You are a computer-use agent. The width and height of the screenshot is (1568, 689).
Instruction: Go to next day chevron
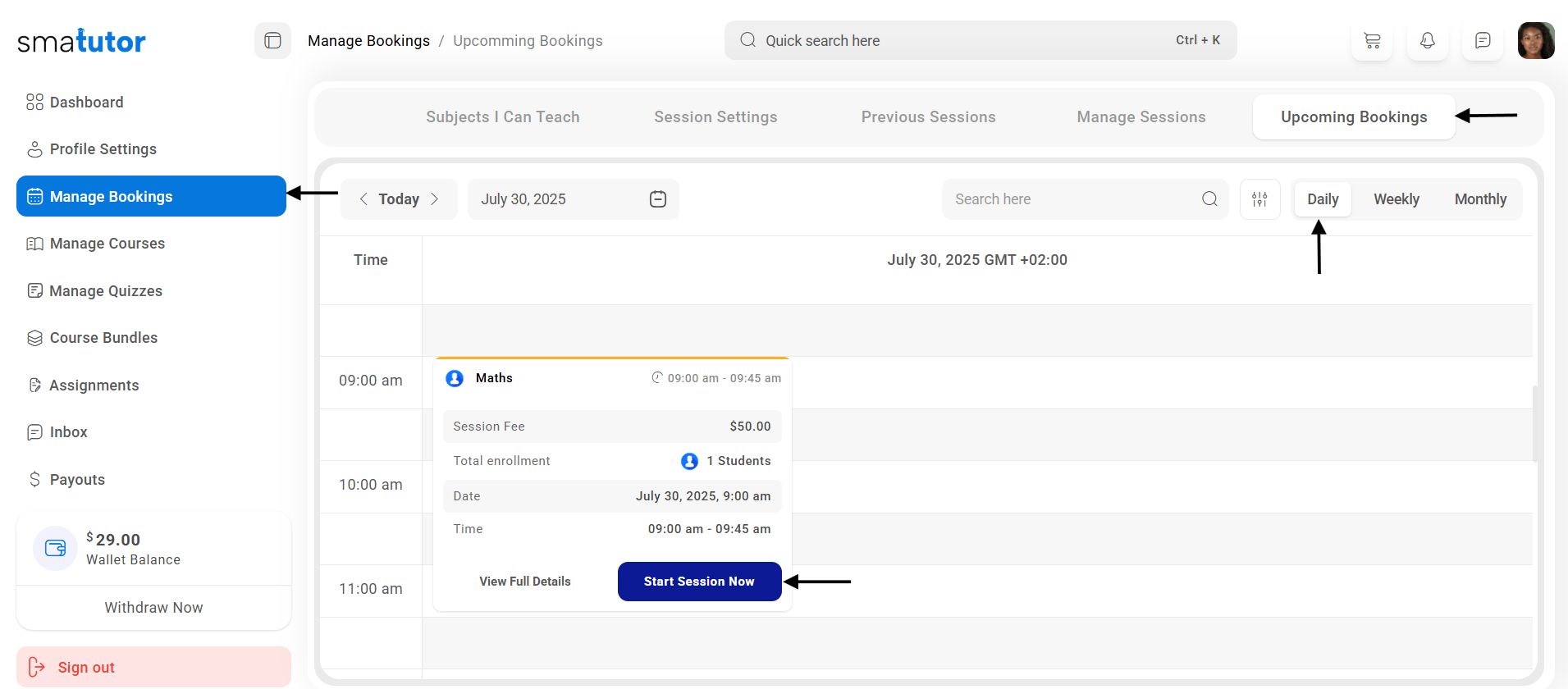coord(435,199)
